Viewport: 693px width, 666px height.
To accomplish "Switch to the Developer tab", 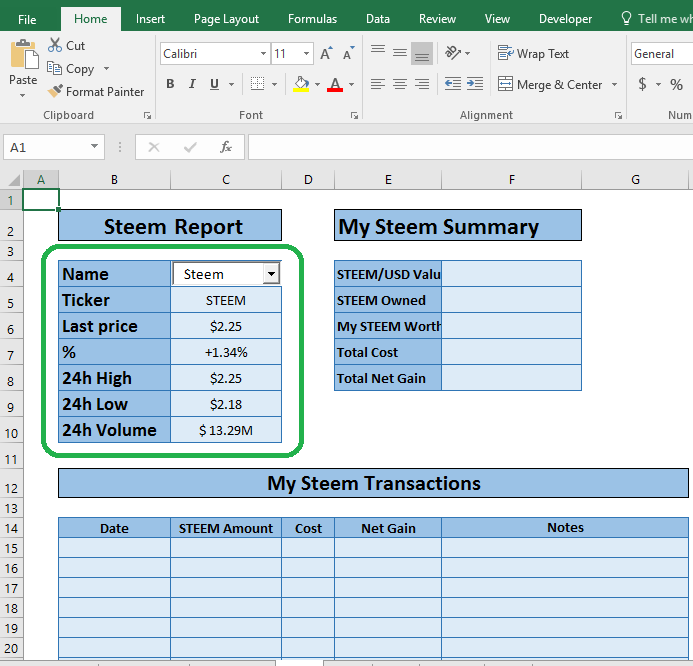I will pyautogui.click(x=565, y=19).
